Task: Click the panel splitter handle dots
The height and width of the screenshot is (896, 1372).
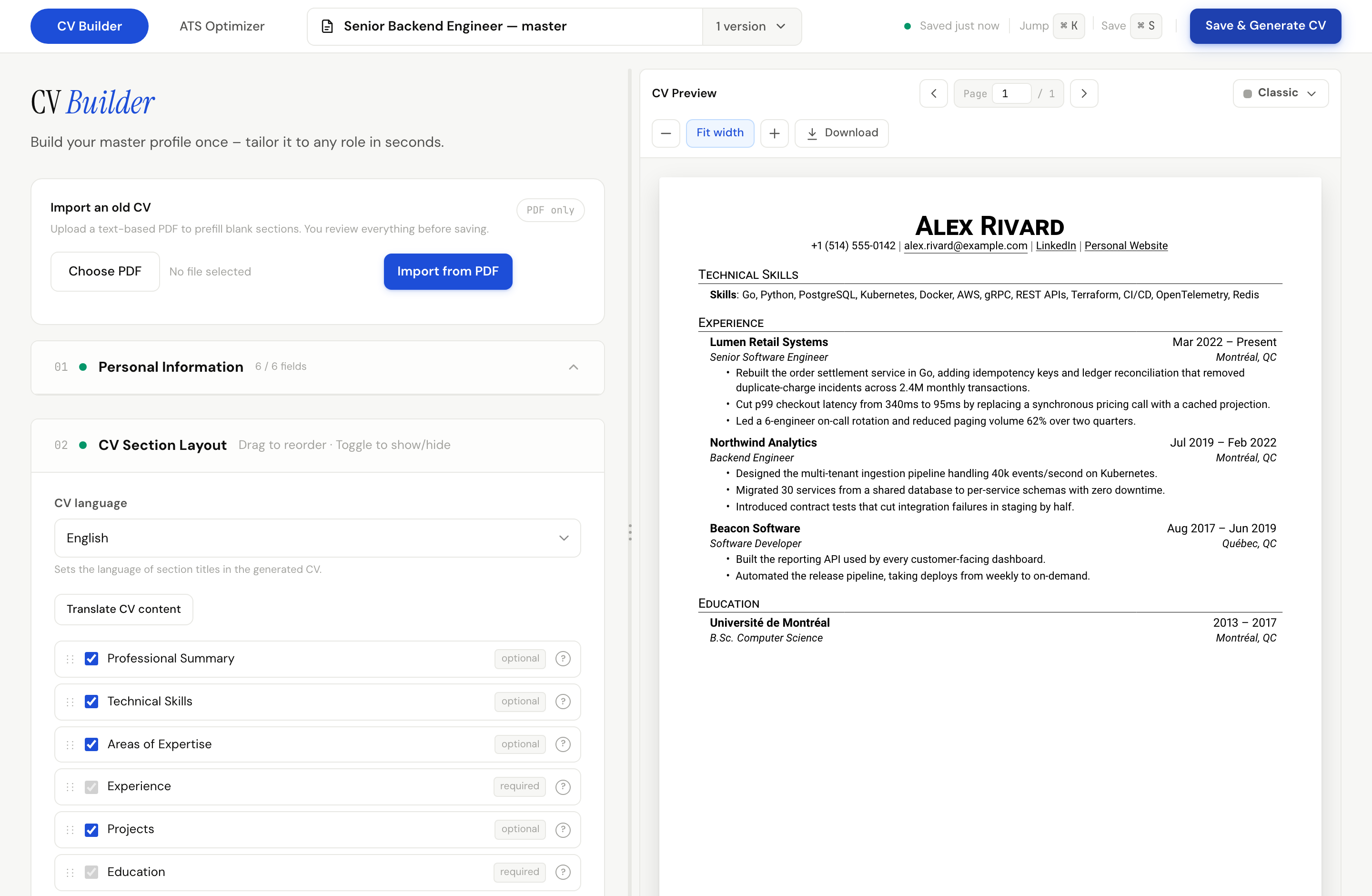Action: (629, 531)
